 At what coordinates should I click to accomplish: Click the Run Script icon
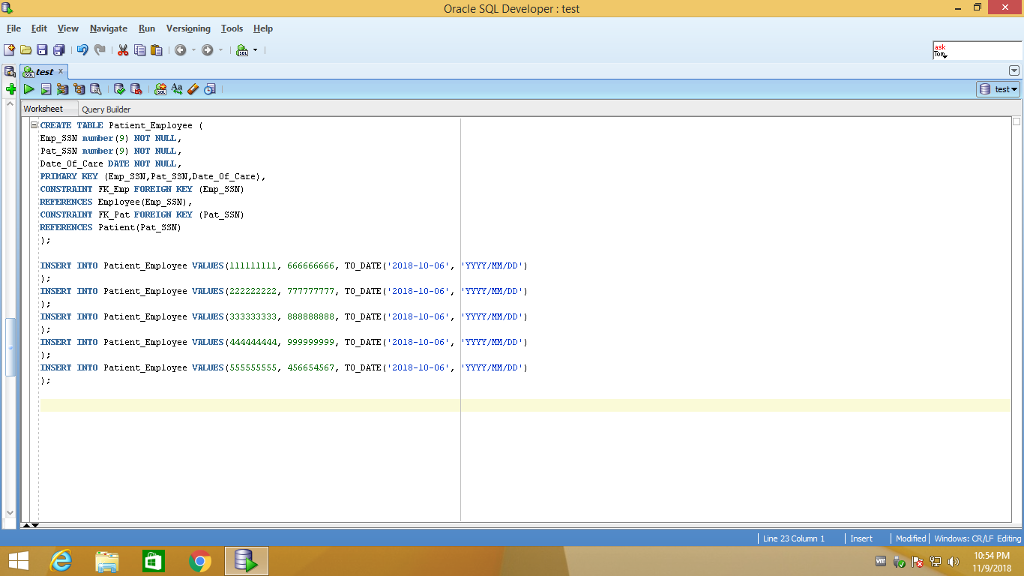[46, 89]
